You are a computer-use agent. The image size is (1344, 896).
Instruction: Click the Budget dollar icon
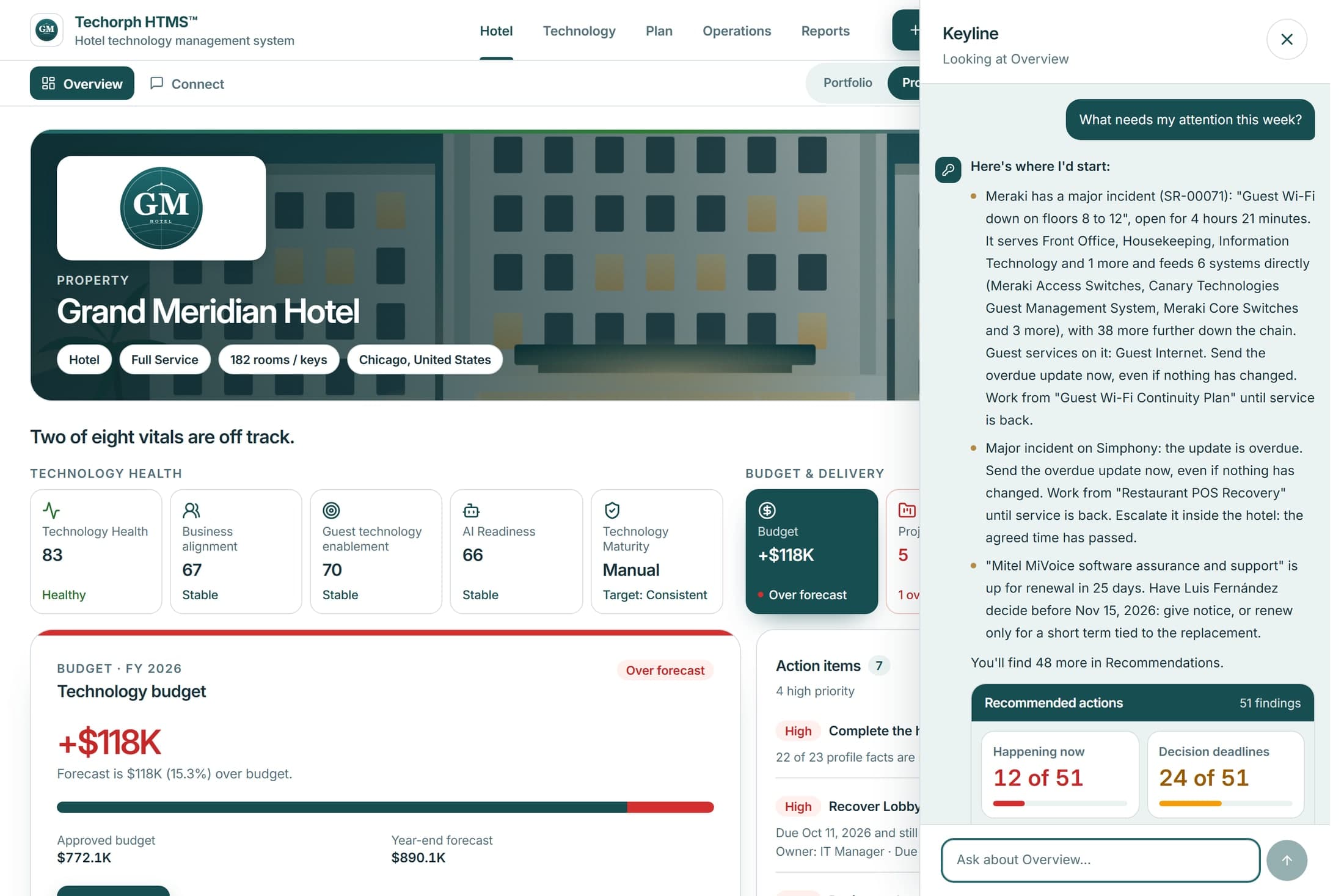767,509
